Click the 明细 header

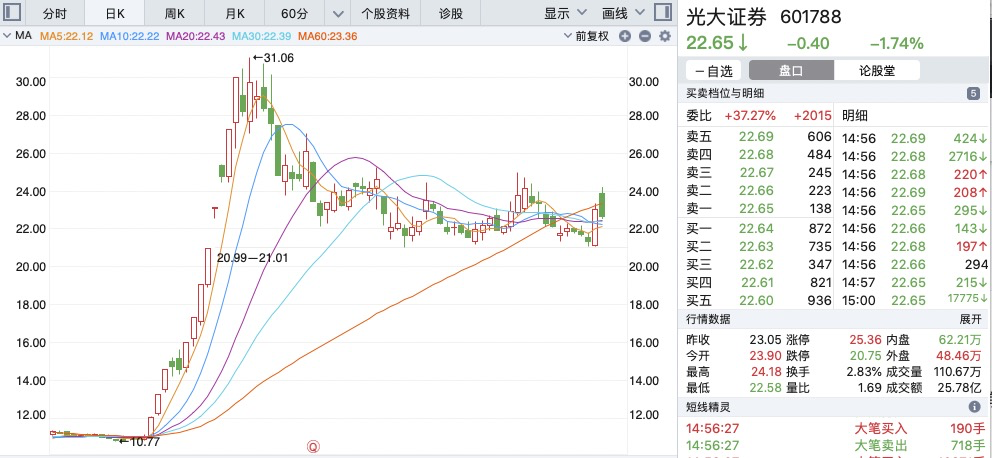coord(855,116)
